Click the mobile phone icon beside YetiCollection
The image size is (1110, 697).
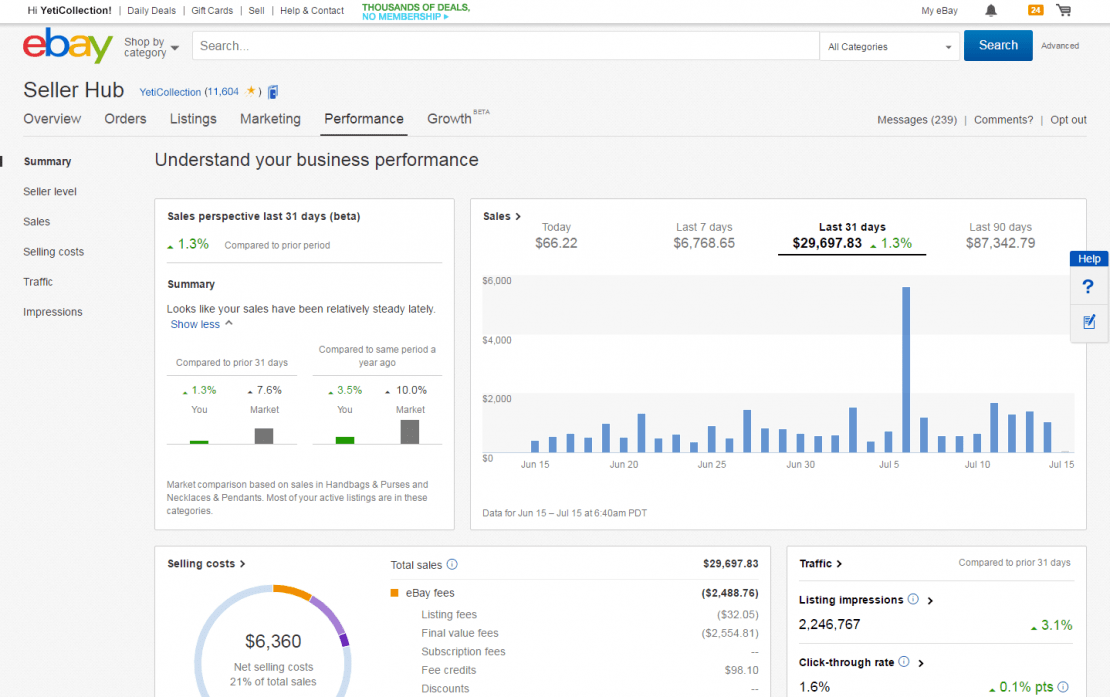pyautogui.click(x=272, y=91)
